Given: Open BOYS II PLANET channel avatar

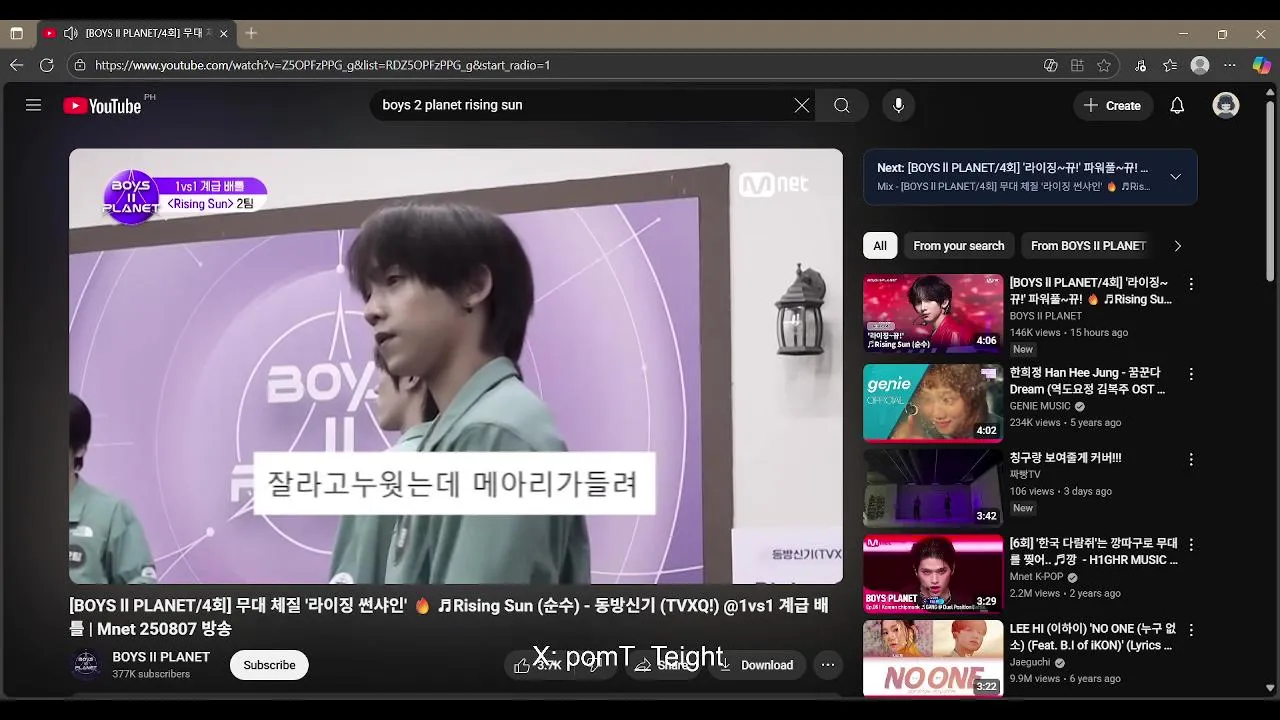Looking at the screenshot, I should point(86,665).
